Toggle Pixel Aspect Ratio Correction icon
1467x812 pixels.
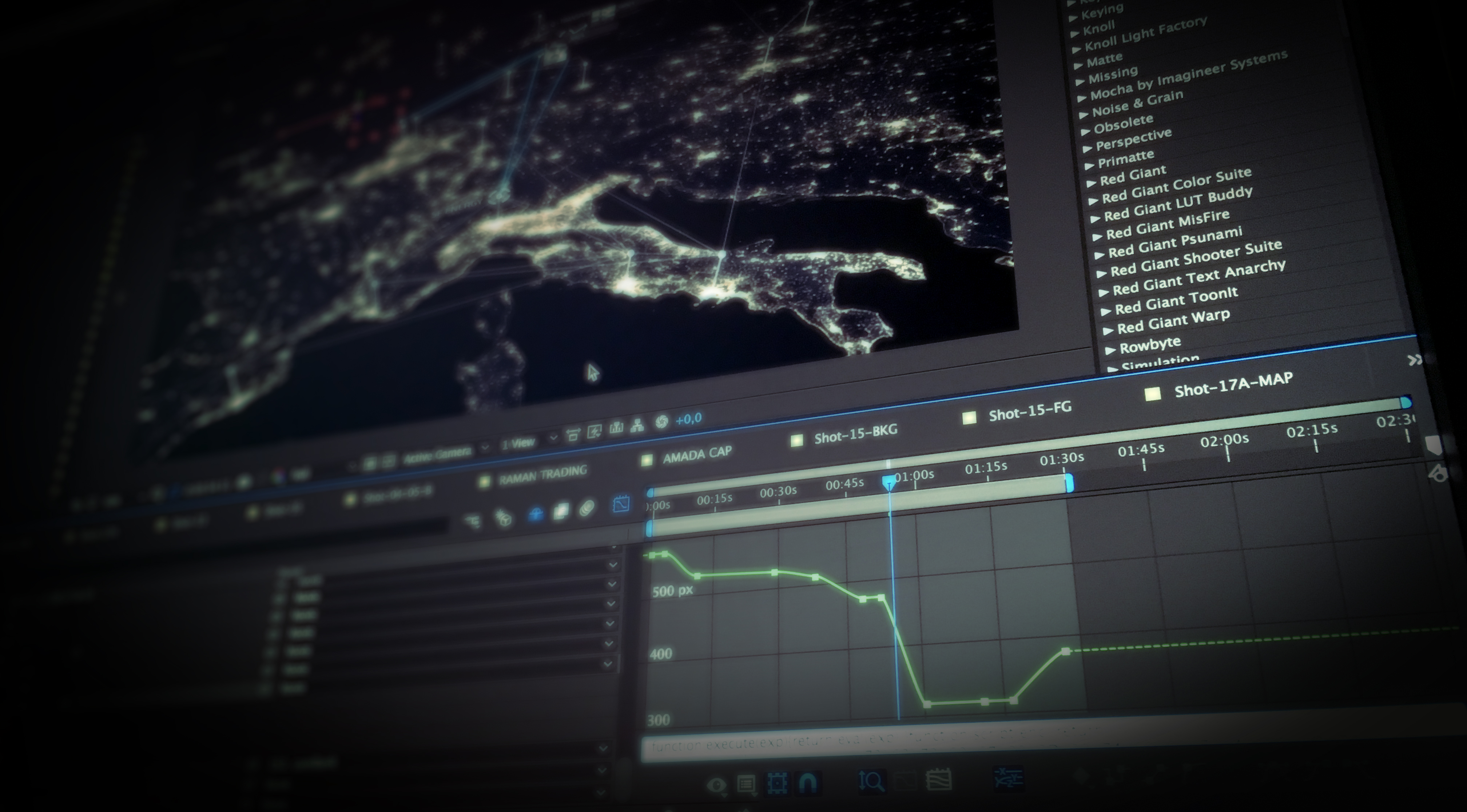click(573, 435)
